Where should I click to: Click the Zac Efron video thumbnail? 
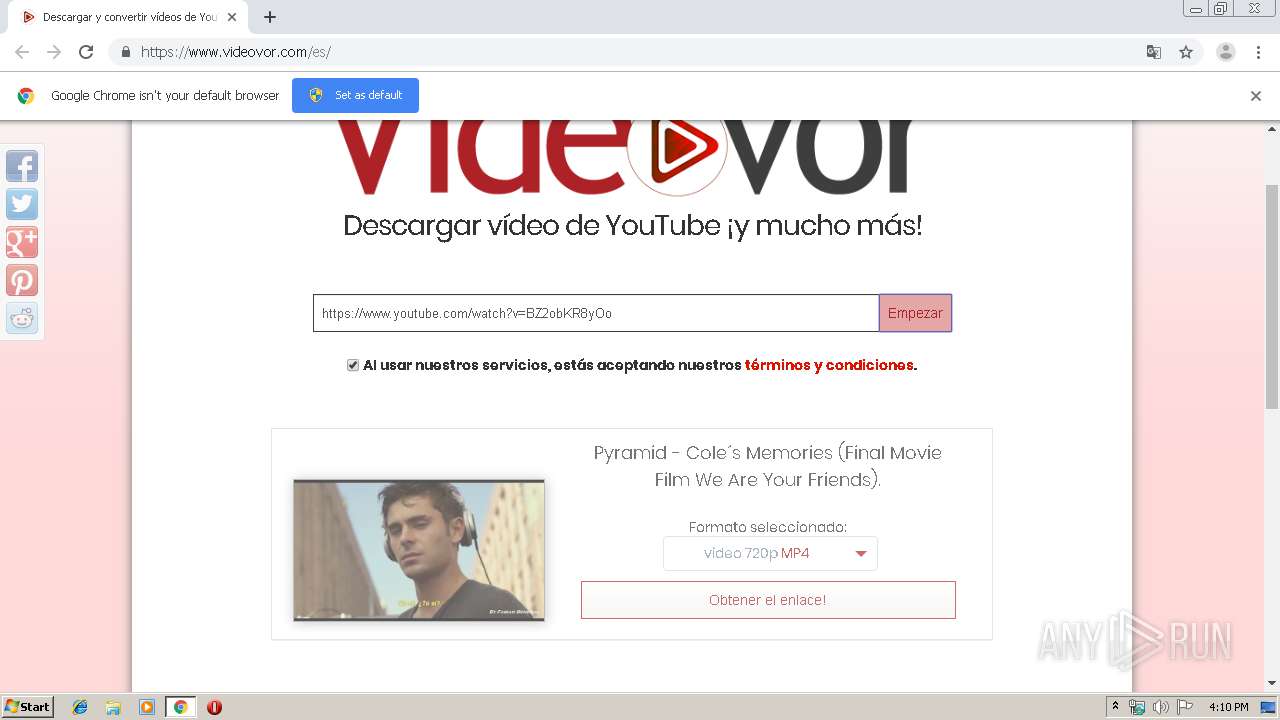(419, 550)
